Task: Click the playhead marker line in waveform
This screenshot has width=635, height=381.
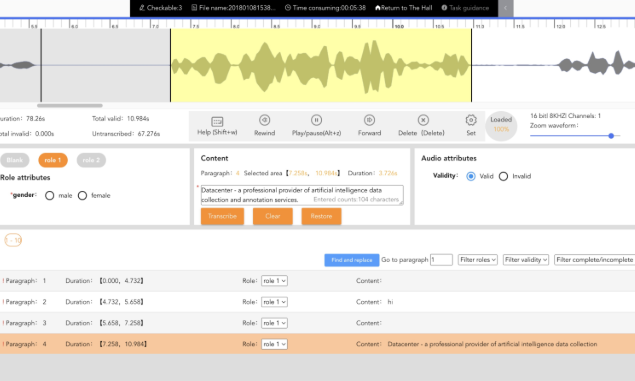Action: pyautogui.click(x=41, y=65)
